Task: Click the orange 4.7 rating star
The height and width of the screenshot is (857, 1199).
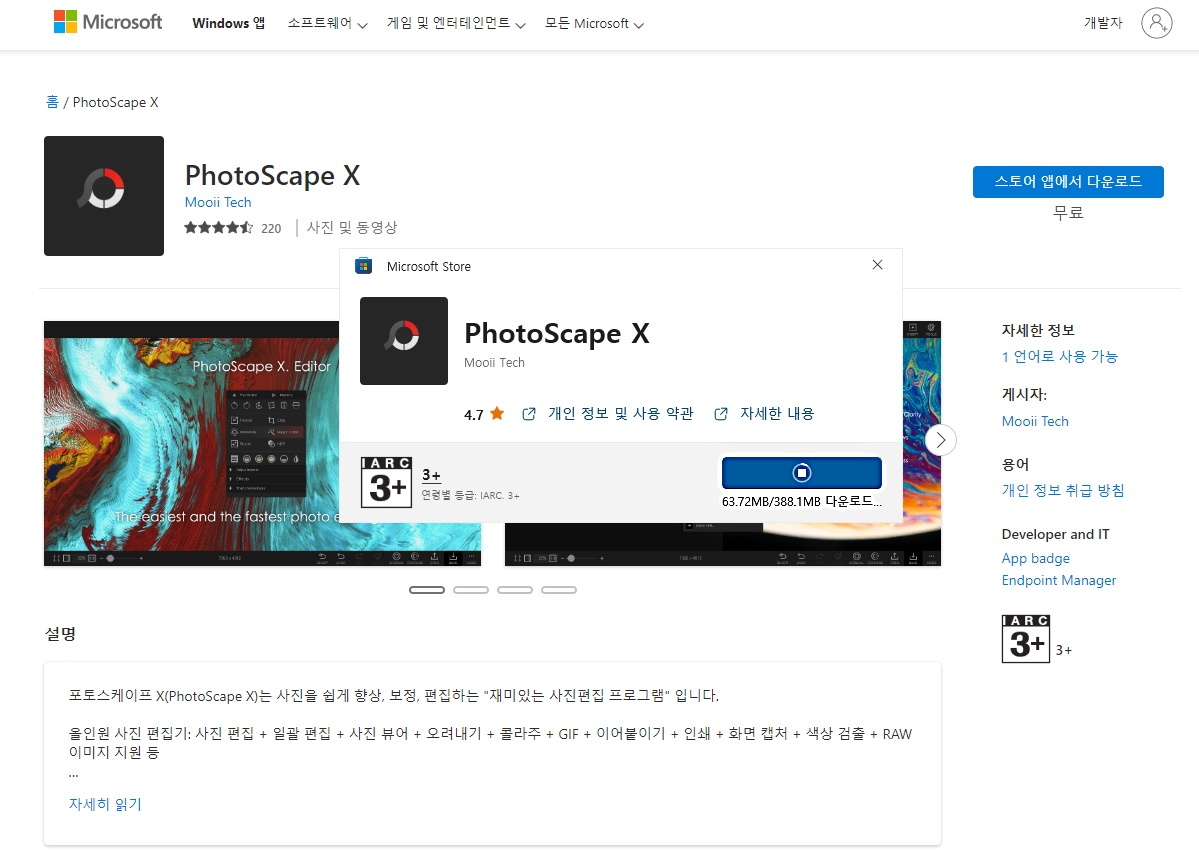Action: [x=497, y=414]
